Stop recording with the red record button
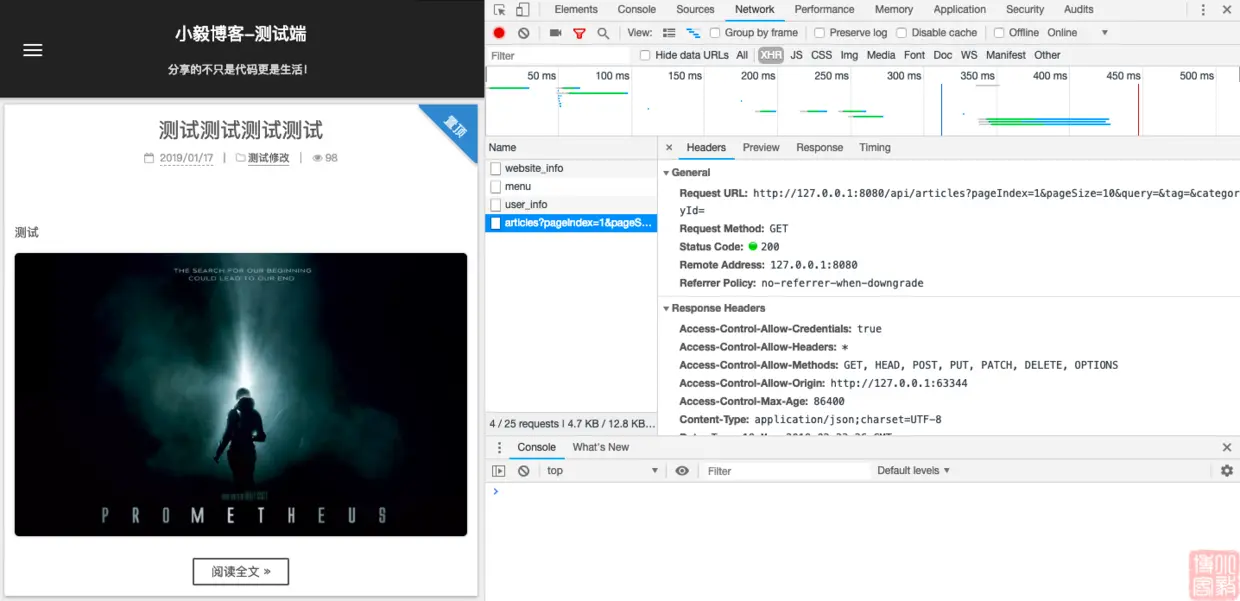 [499, 33]
